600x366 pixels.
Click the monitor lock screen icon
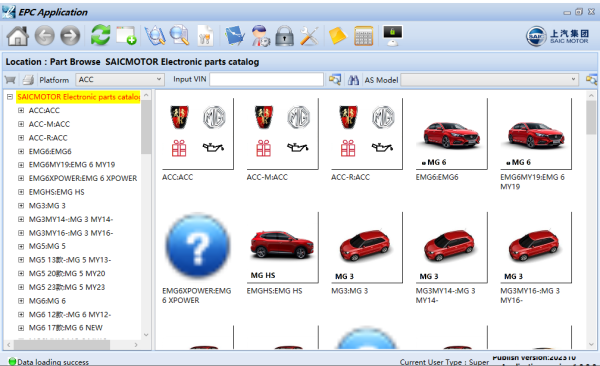point(393,36)
